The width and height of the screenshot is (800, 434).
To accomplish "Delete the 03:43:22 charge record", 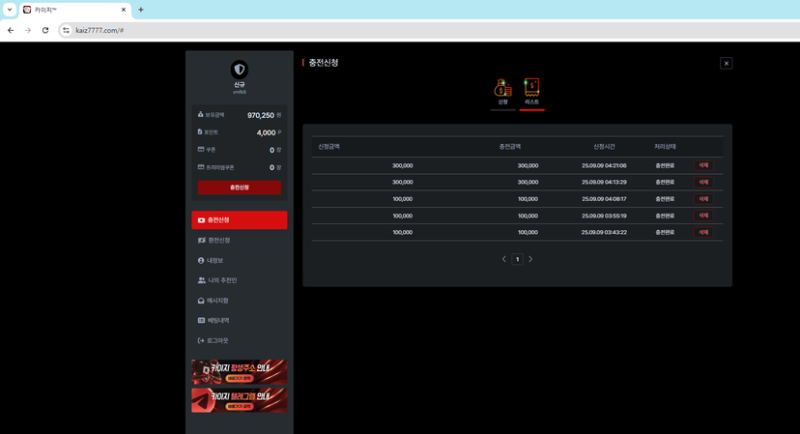I will click(703, 232).
